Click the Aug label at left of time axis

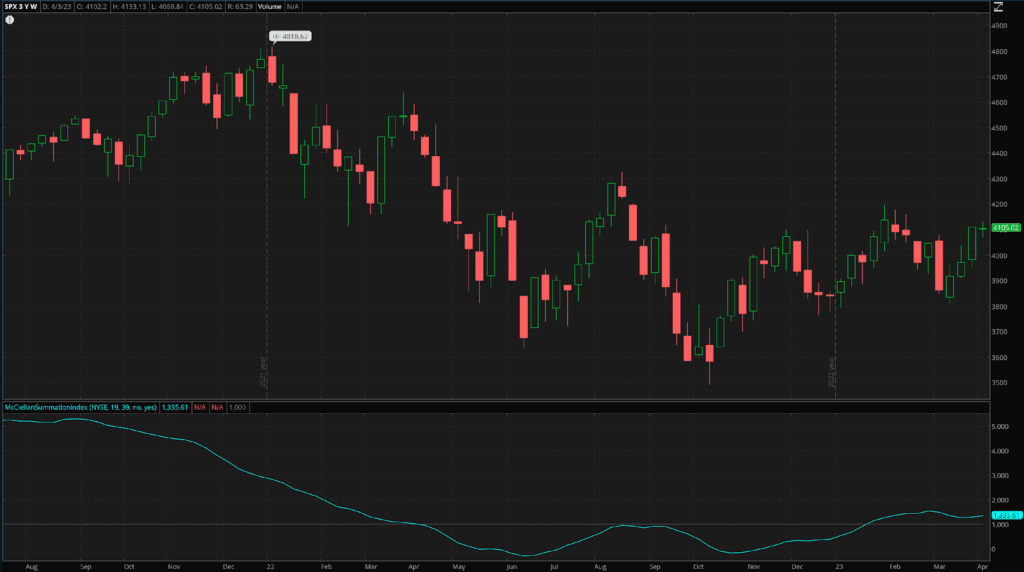31,567
